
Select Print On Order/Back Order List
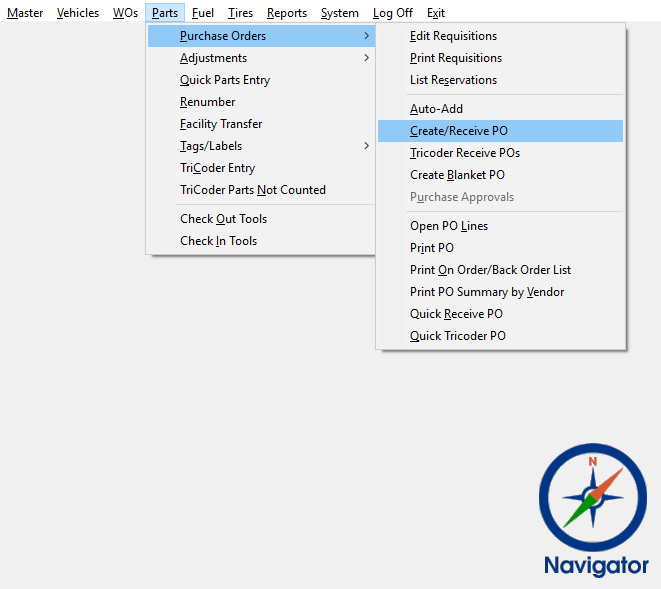[x=490, y=270]
